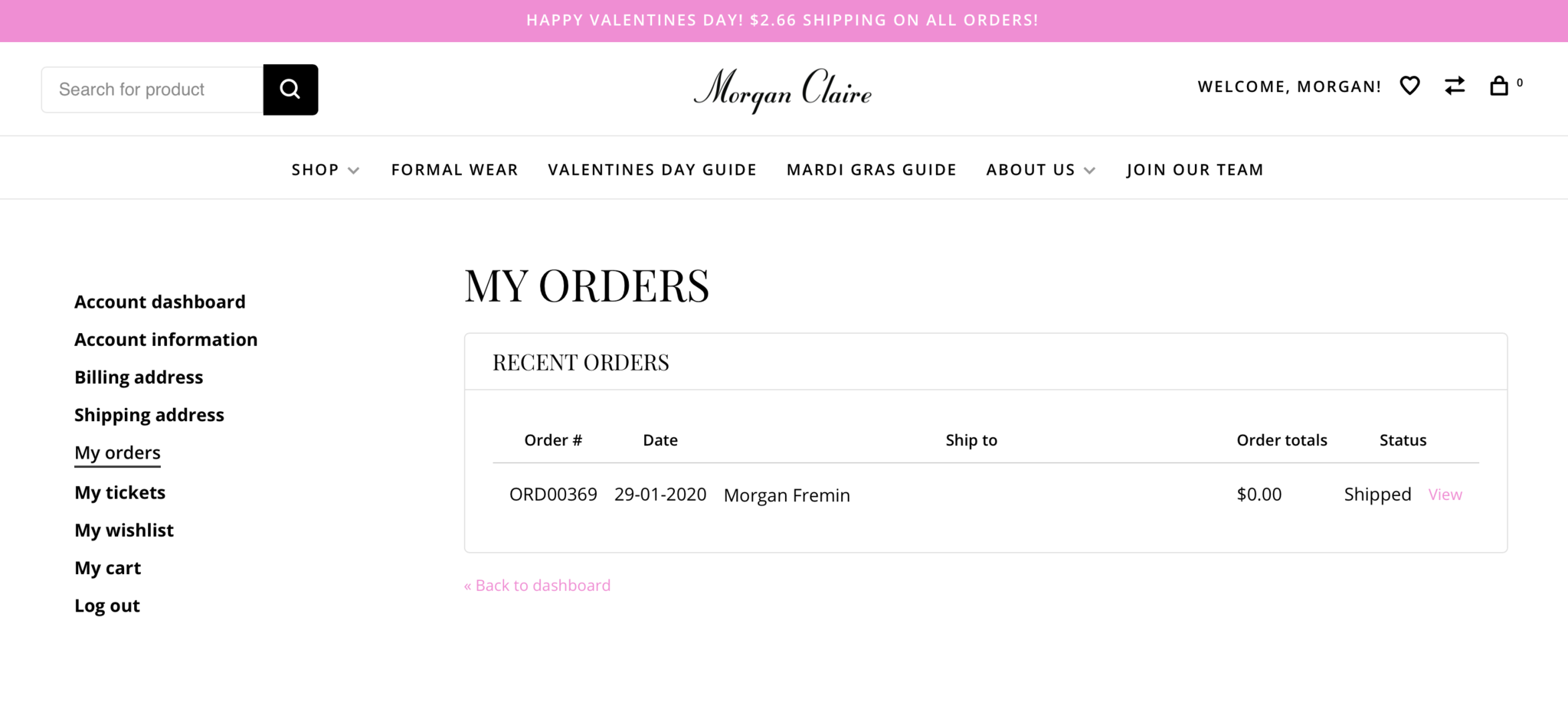Open My wishlist in sidebar

124,530
